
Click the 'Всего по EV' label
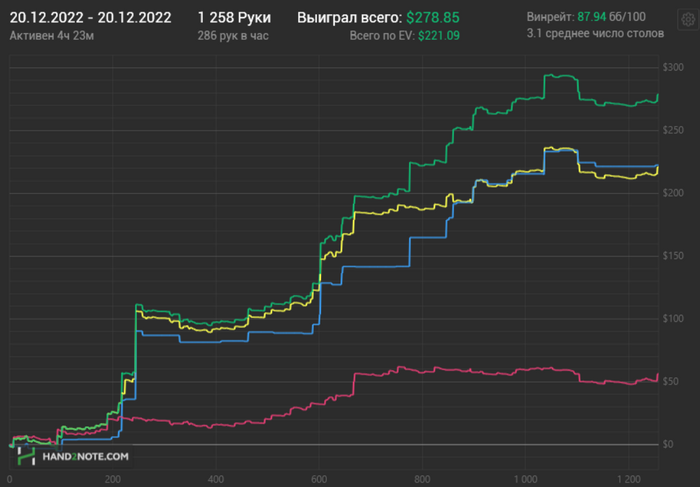(x=382, y=36)
